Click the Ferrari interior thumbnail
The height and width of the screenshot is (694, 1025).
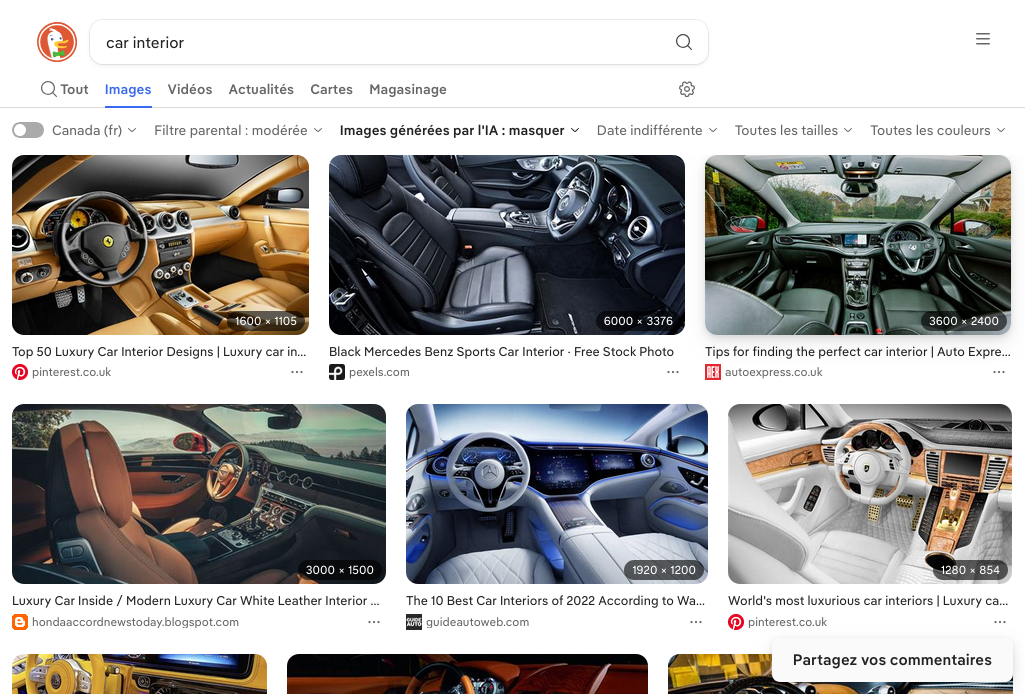tap(160, 244)
